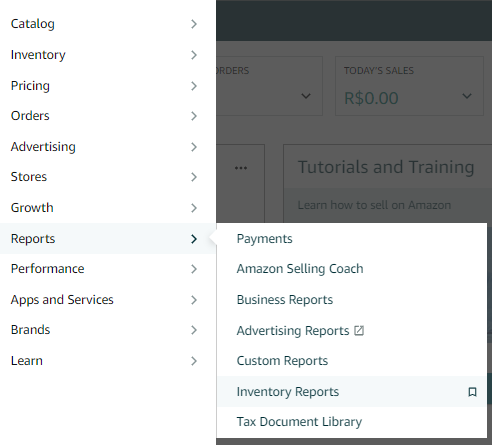
Task: Click the Reports chevron arrow
Action: (194, 239)
